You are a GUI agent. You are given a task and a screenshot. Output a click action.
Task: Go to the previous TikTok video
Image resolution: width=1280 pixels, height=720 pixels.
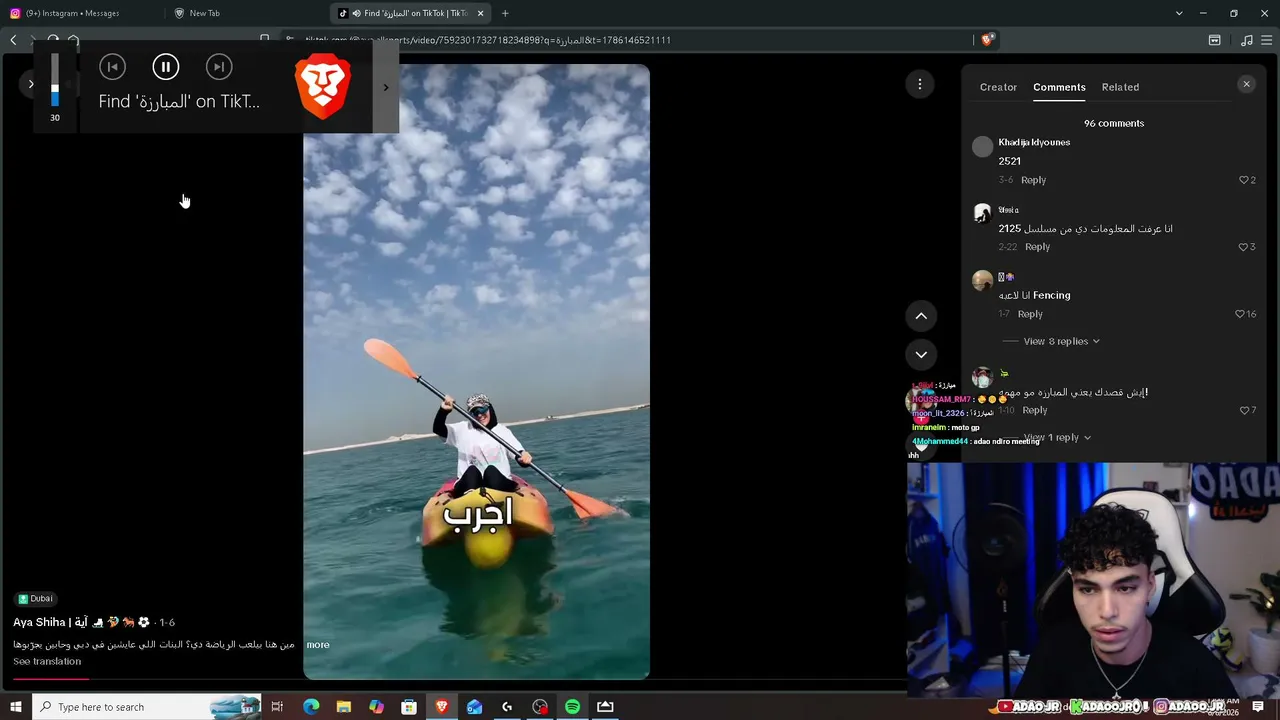[921, 316]
